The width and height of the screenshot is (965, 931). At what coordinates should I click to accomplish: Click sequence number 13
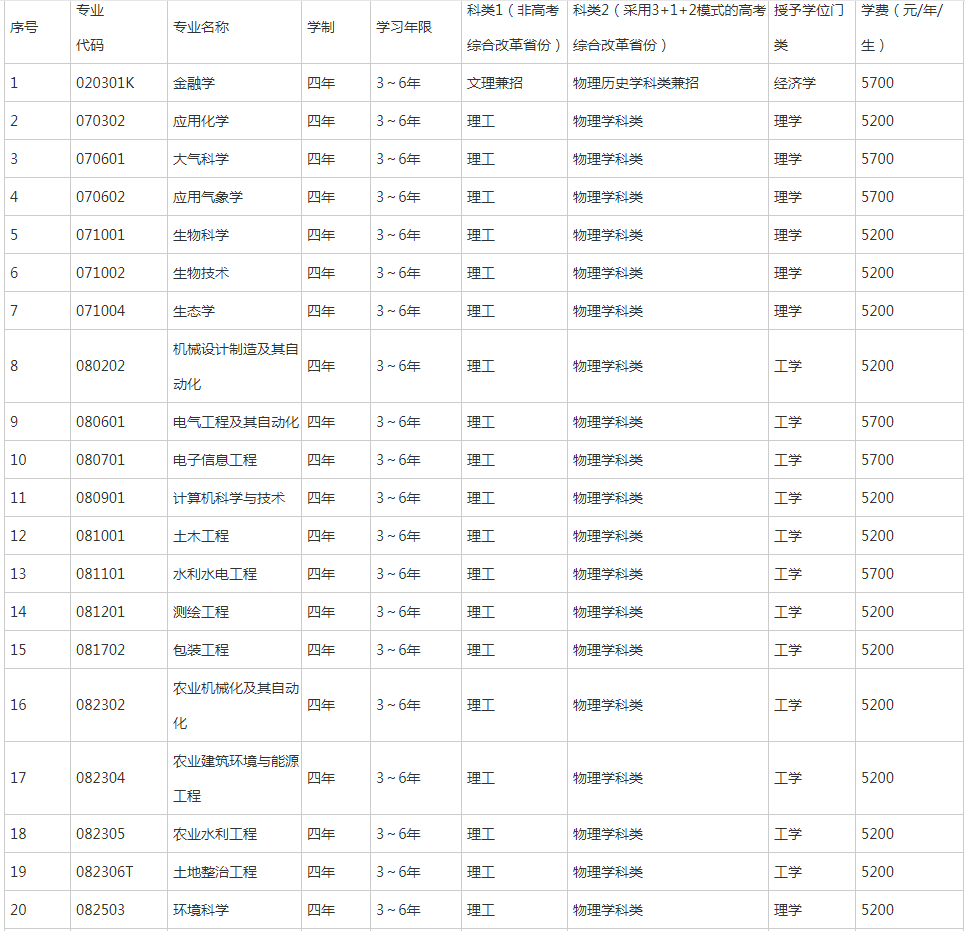point(18,574)
